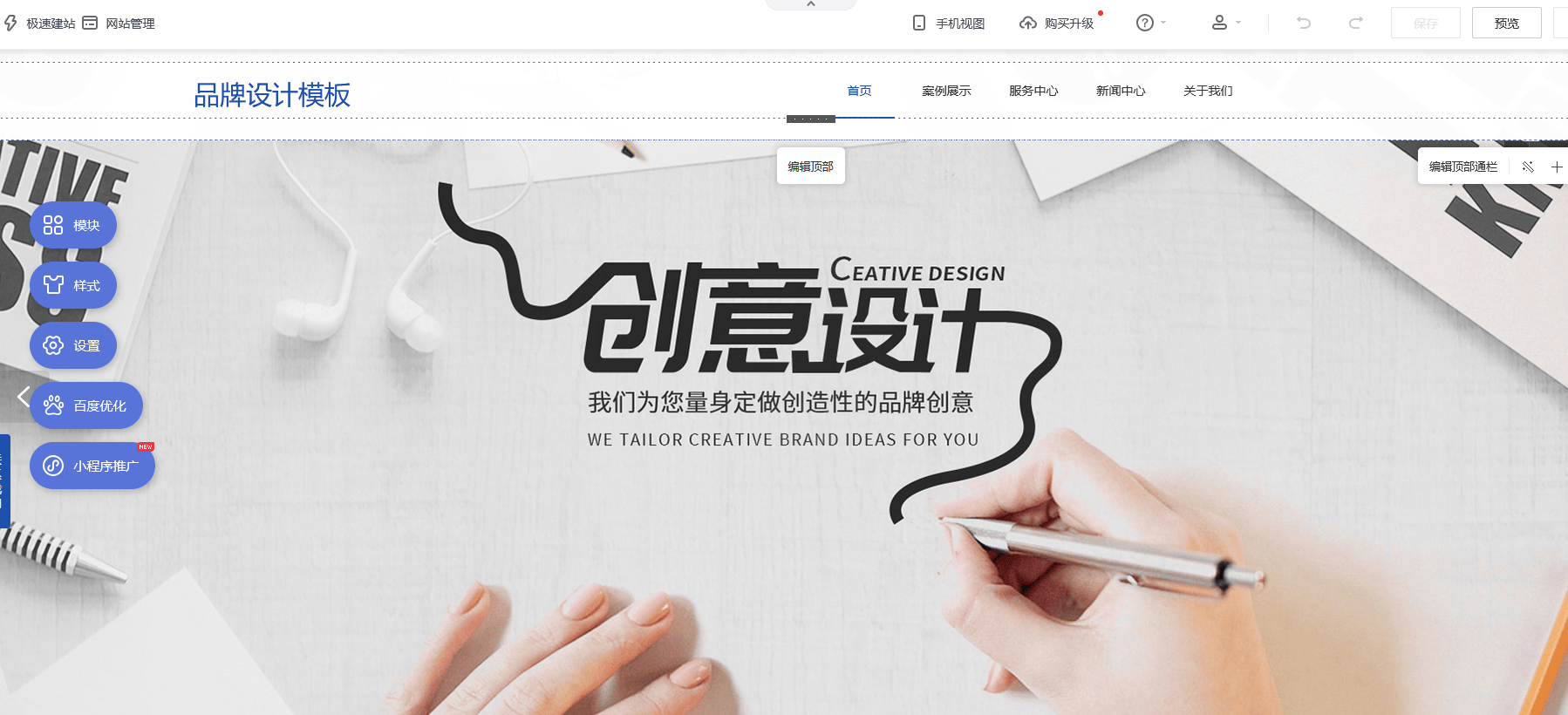Image resolution: width=1568 pixels, height=715 pixels.
Task: Undo the last edit
Action: (x=1304, y=23)
